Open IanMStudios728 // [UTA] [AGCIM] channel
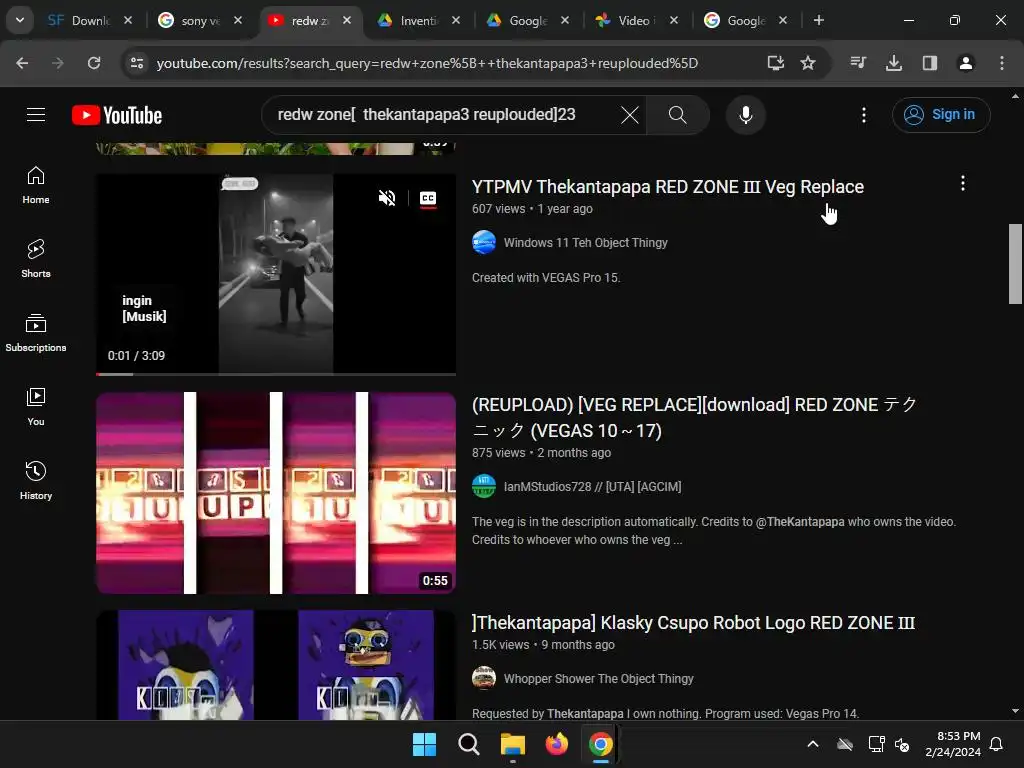Viewport: 1024px width, 768px height. [592, 487]
